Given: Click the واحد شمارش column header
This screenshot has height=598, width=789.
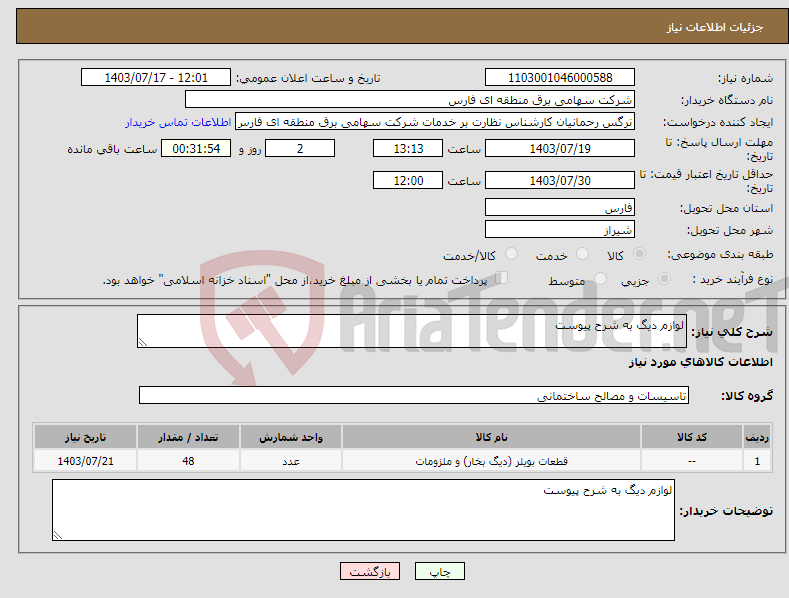Looking at the screenshot, I should pos(291,437).
